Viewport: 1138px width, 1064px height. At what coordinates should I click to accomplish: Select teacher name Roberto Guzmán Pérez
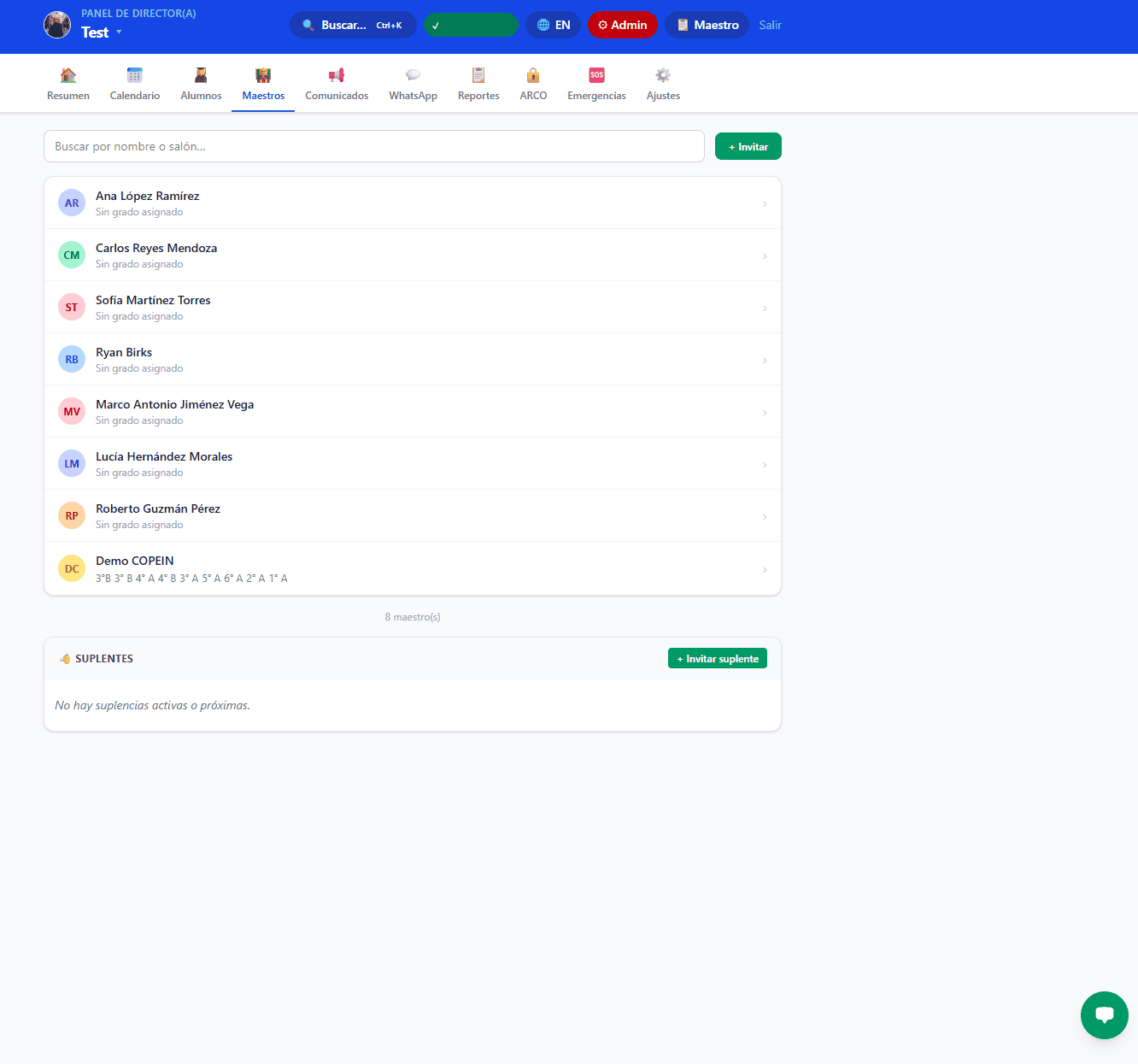(158, 508)
